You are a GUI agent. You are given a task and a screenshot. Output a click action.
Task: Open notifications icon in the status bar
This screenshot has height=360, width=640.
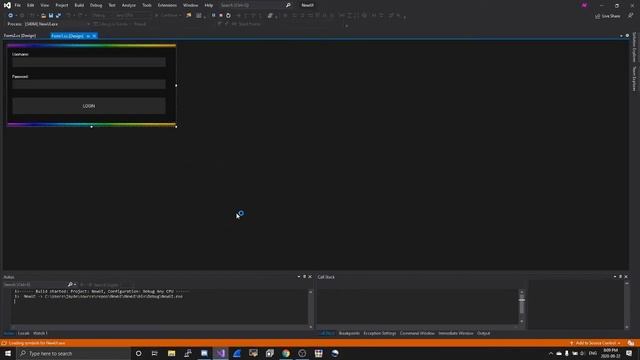tap(631, 343)
